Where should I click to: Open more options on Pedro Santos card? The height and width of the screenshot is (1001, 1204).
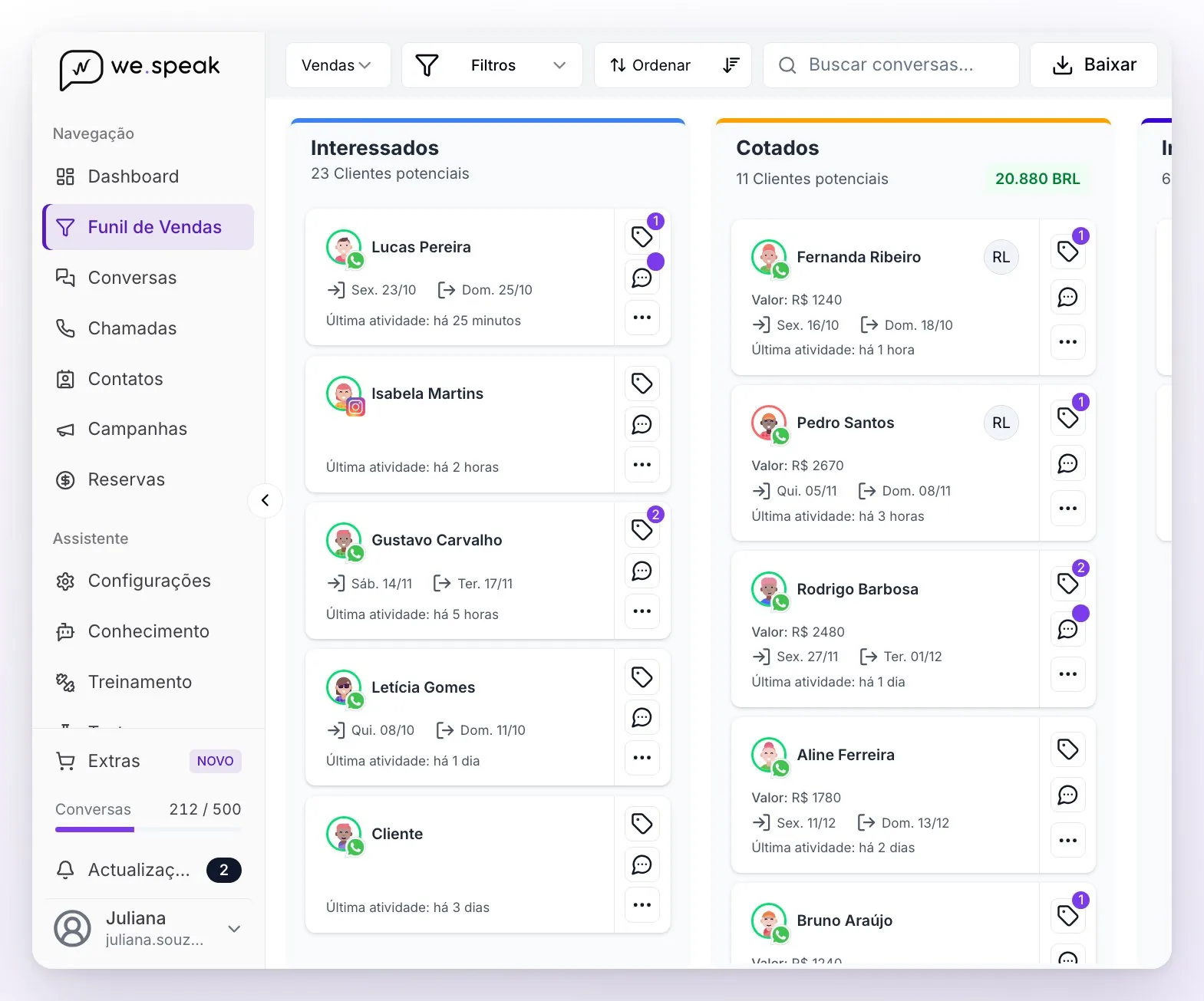coord(1068,508)
